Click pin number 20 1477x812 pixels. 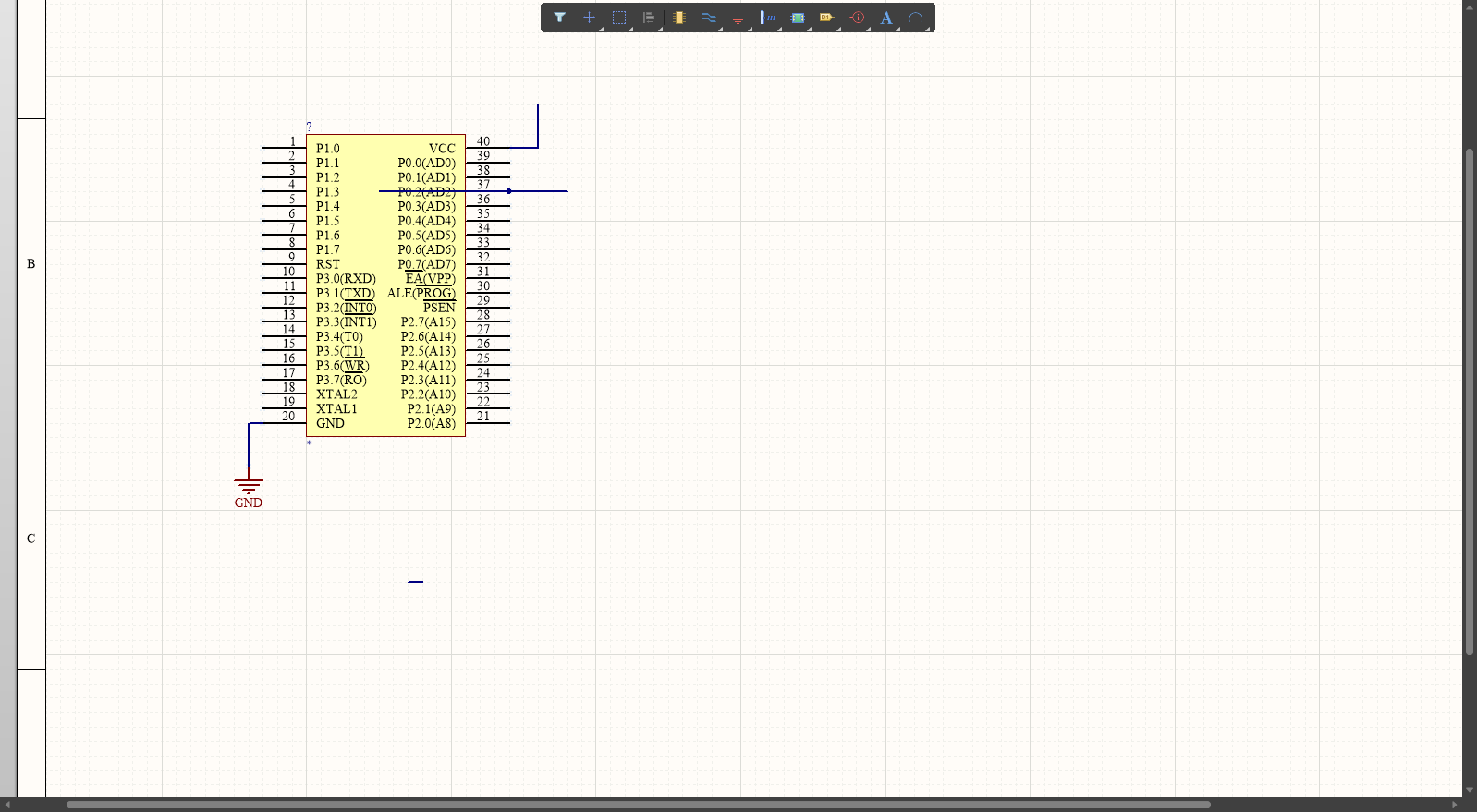click(288, 416)
